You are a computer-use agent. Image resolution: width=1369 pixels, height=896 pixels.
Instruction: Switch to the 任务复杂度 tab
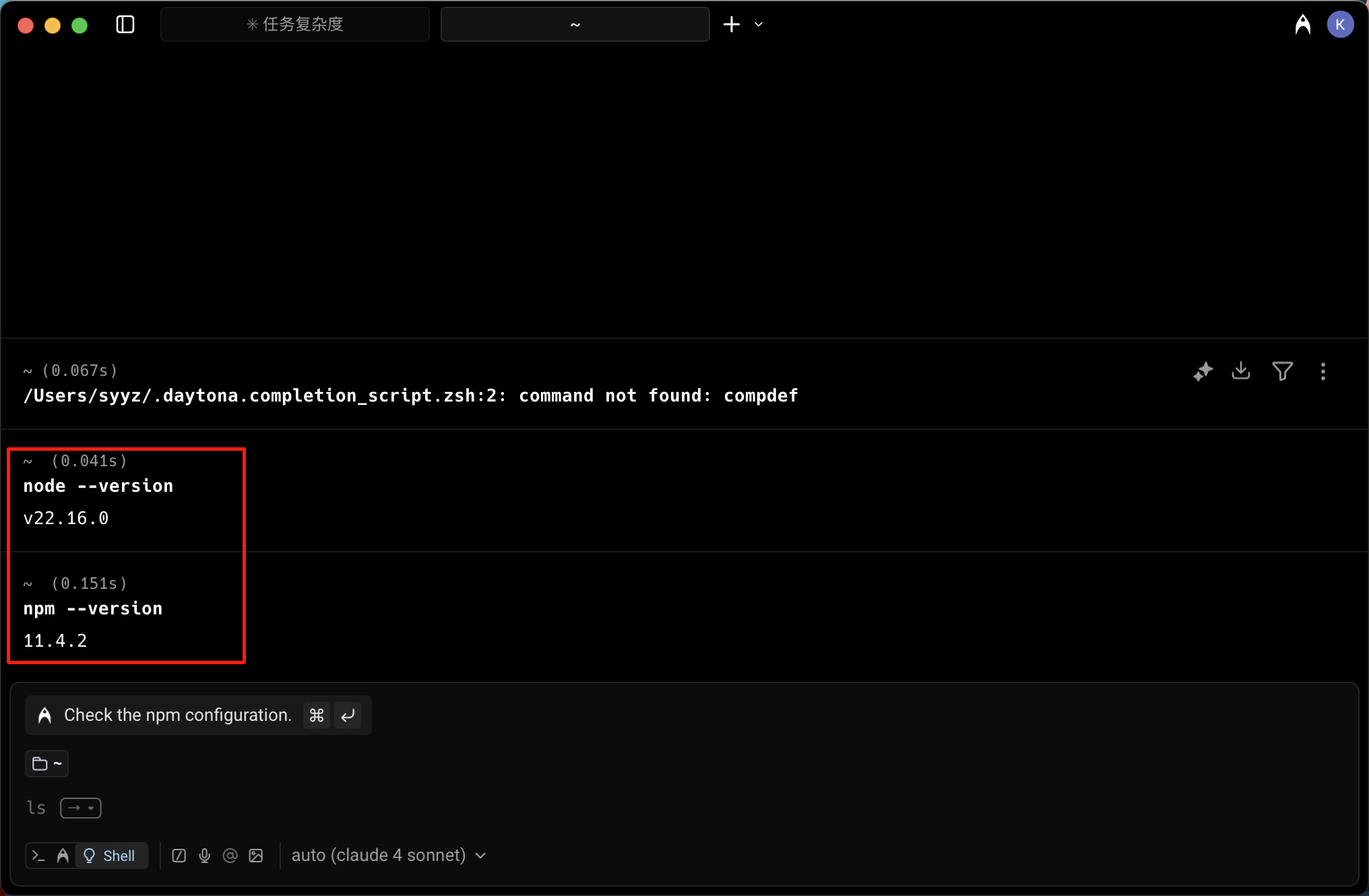coord(295,25)
